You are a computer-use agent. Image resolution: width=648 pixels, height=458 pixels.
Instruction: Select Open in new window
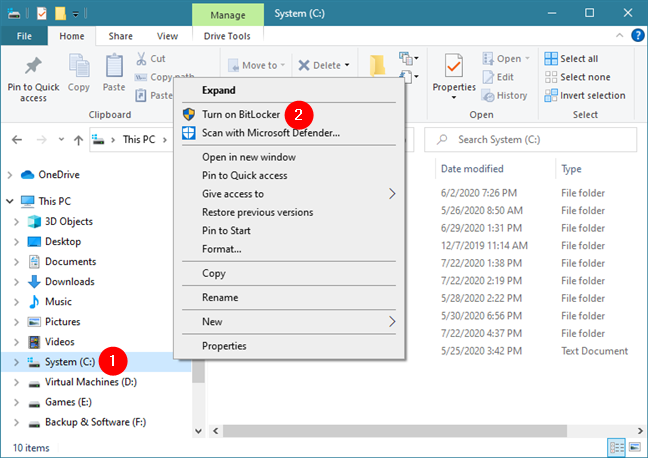[249, 157]
